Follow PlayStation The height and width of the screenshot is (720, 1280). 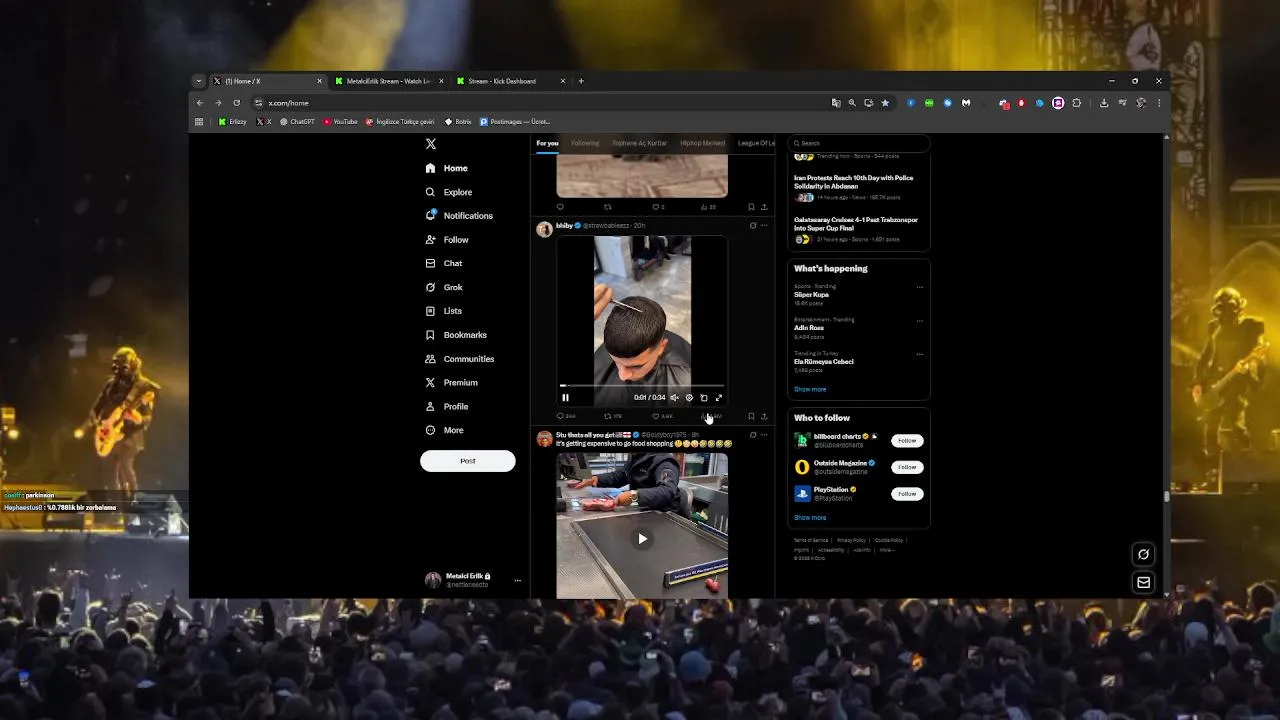click(x=907, y=494)
